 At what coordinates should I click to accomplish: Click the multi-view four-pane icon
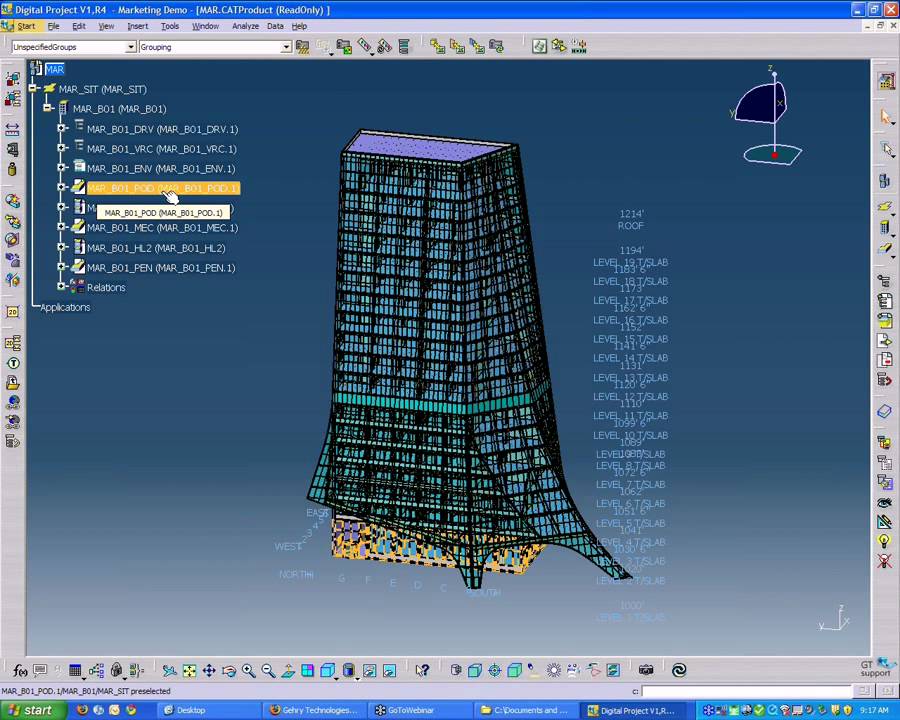pos(308,670)
